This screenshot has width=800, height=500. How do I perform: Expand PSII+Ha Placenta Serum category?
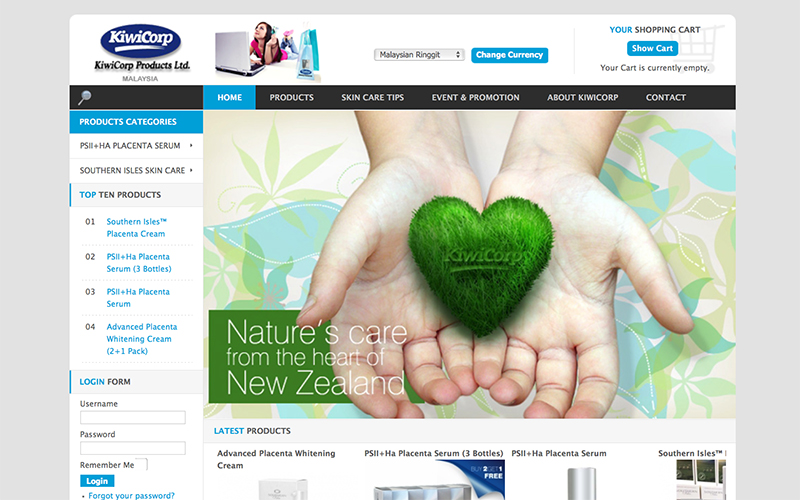[135, 146]
